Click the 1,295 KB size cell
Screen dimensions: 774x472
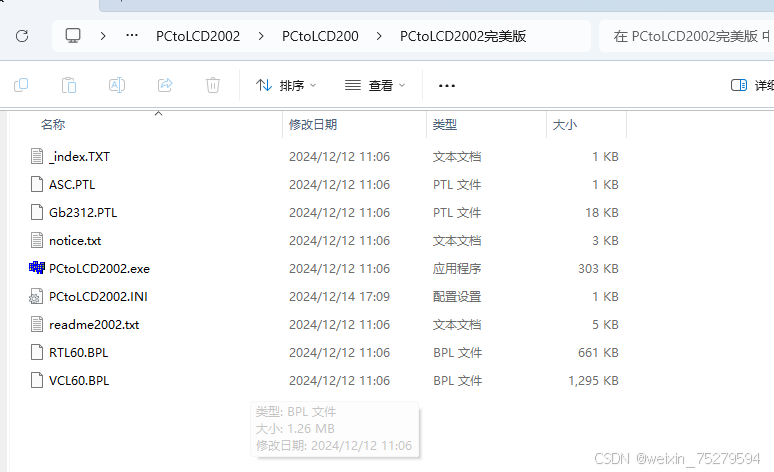point(593,381)
